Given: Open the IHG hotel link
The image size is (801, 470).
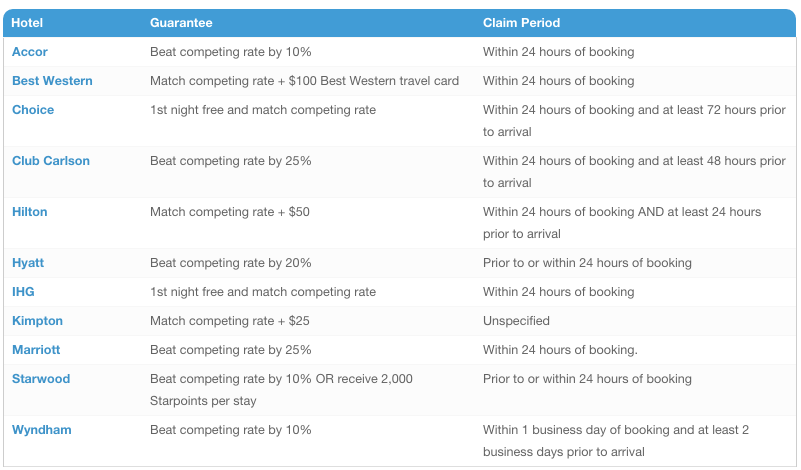Looking at the screenshot, I should (23, 292).
